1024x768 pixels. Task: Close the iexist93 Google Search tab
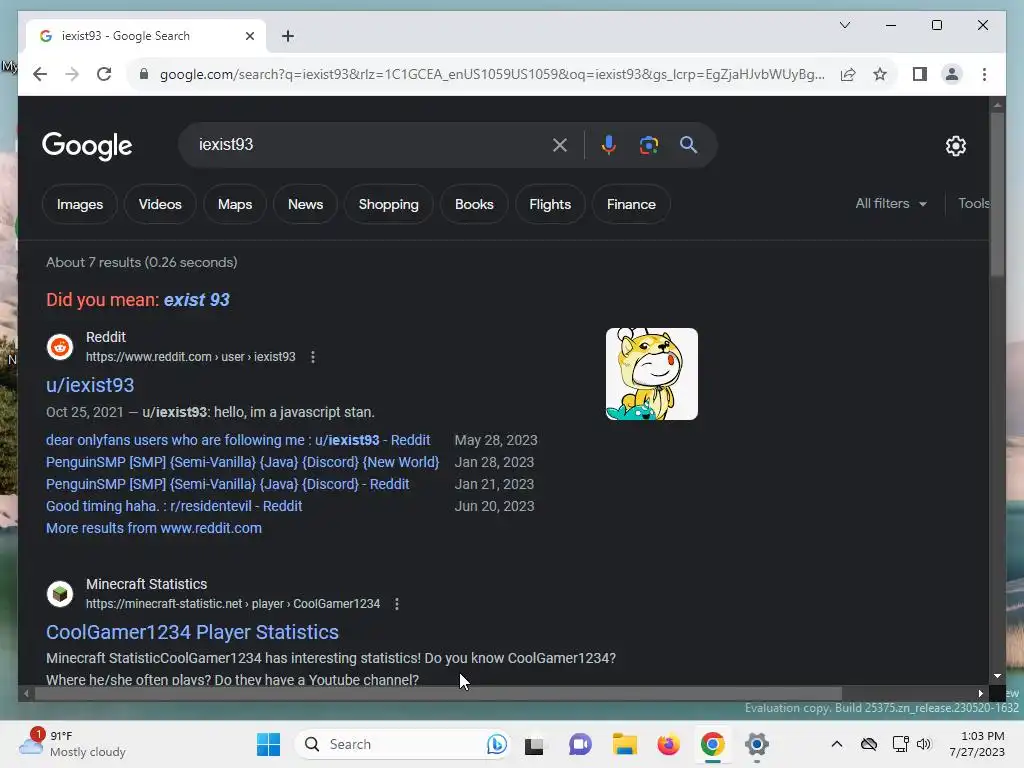(x=249, y=36)
